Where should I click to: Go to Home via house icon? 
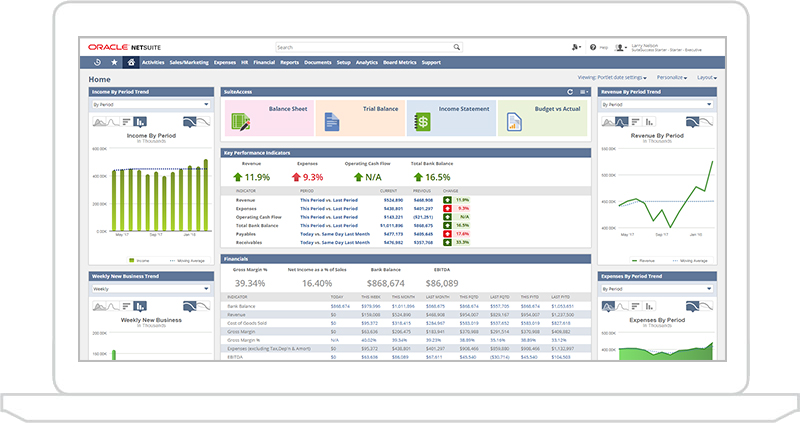click(x=130, y=62)
